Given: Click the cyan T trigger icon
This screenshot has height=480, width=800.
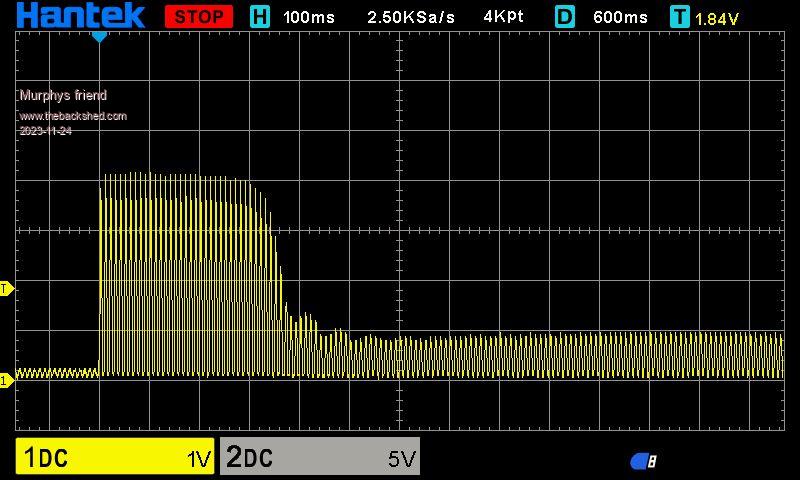Looking at the screenshot, I should [x=680, y=17].
